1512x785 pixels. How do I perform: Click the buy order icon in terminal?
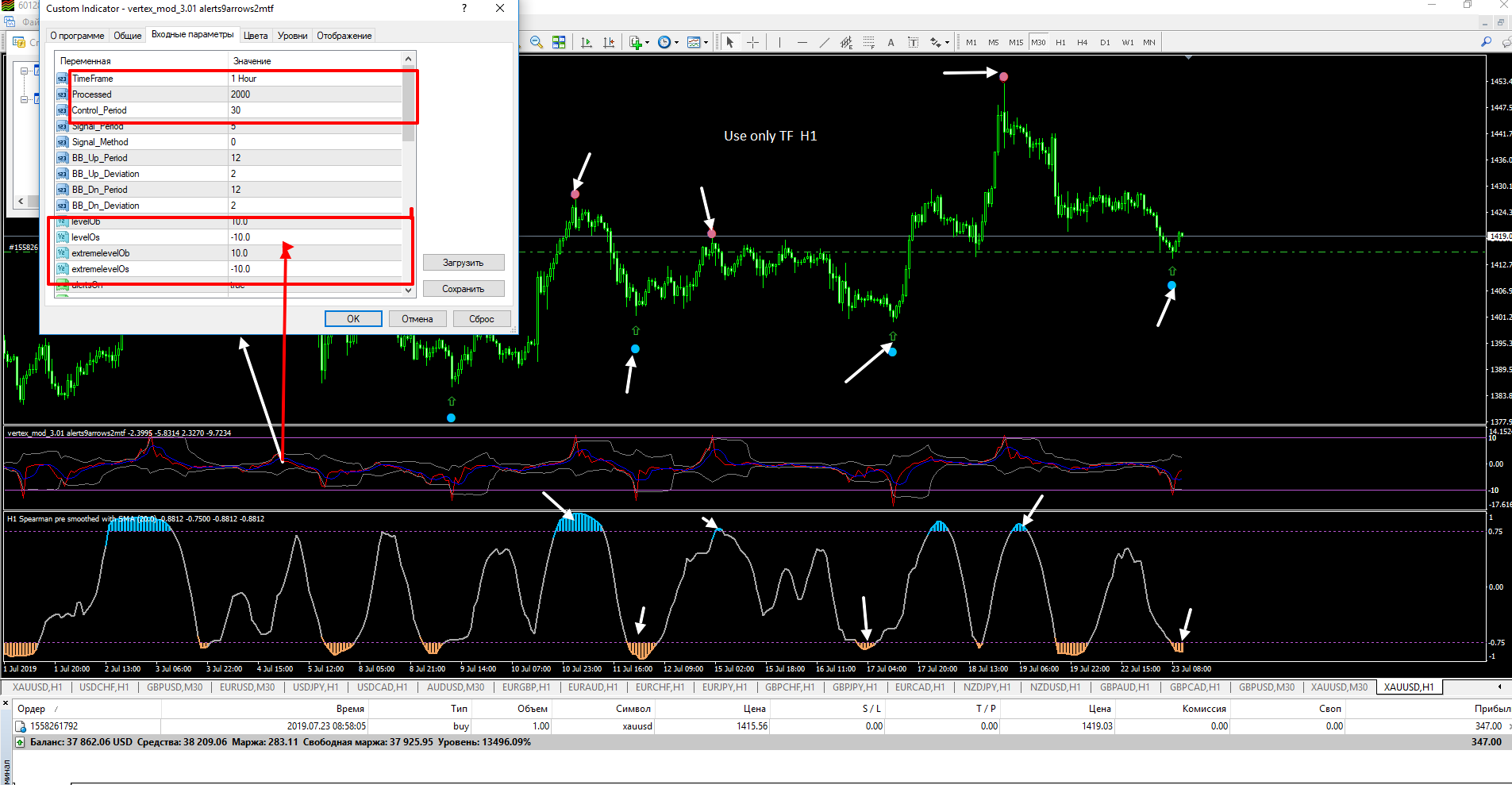point(21,726)
